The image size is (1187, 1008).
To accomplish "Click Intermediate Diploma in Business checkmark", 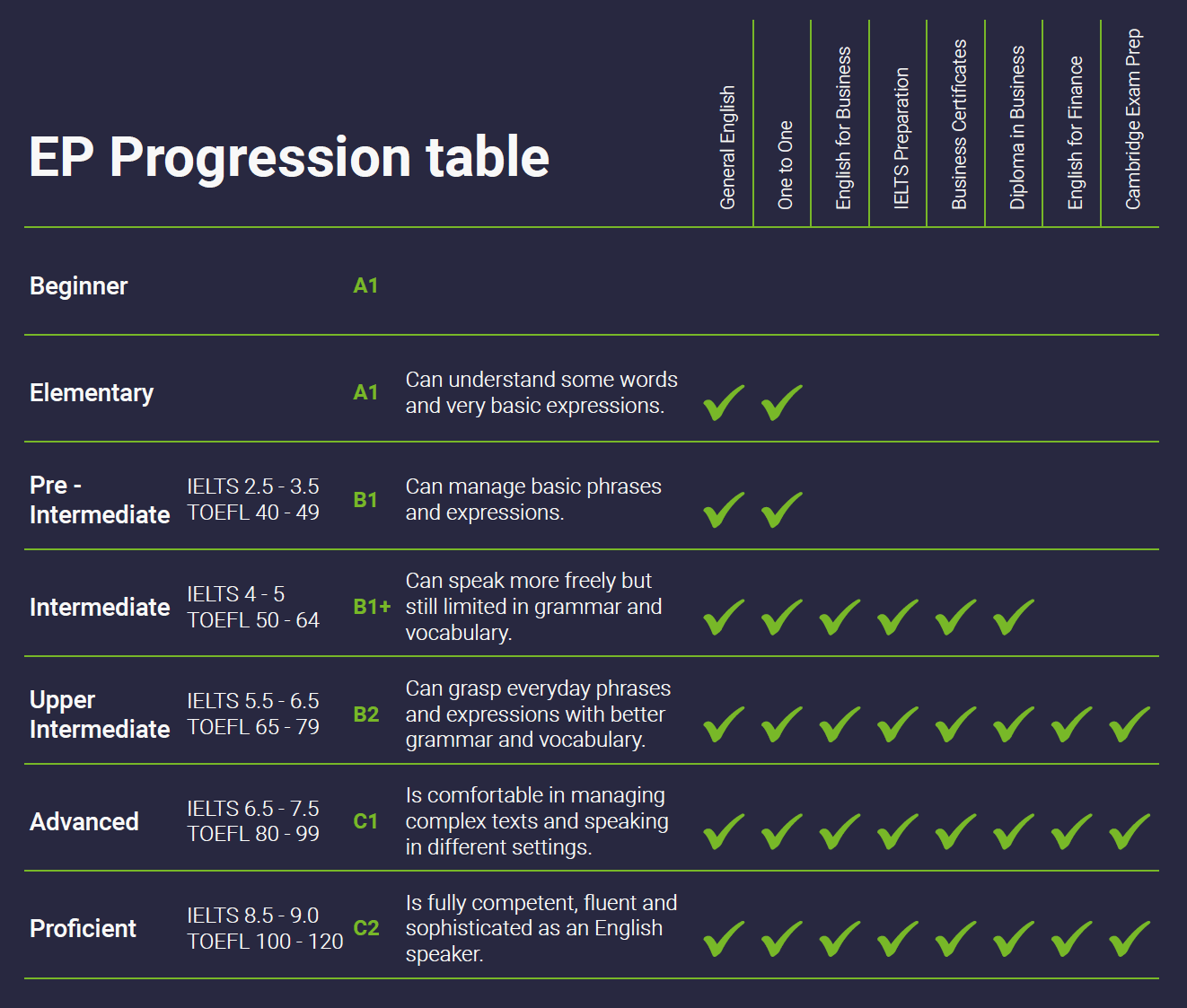I will 1014,617.
